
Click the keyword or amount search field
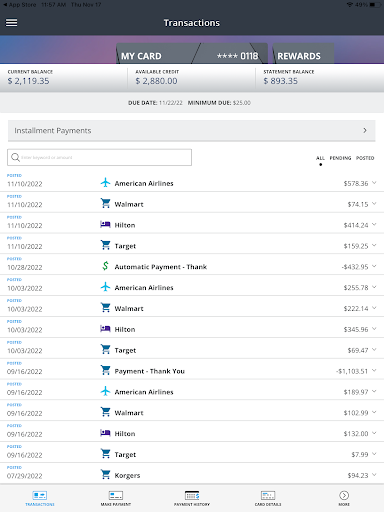(99, 157)
